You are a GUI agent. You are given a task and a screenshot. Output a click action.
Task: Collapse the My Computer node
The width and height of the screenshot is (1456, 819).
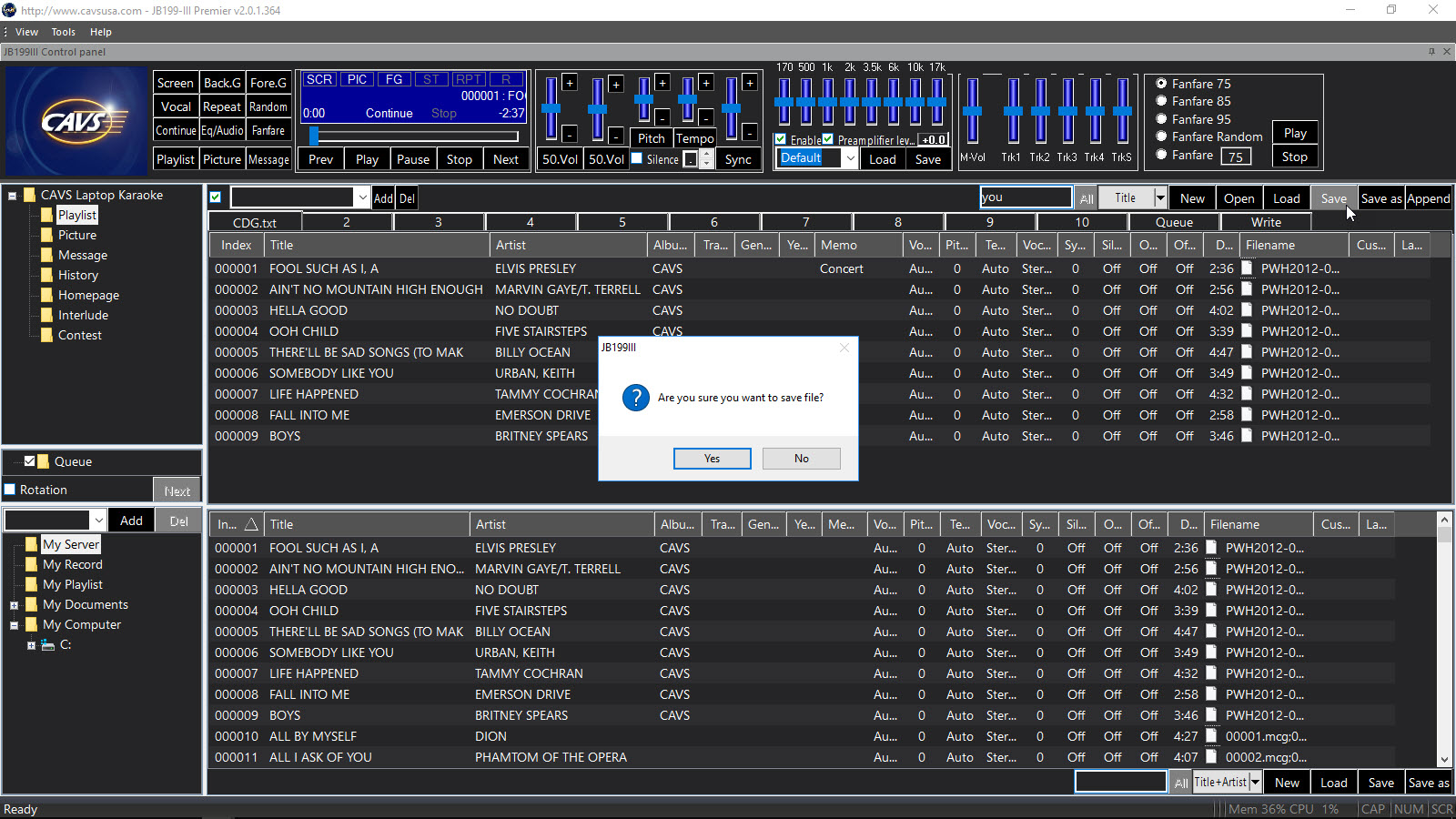pos(14,625)
